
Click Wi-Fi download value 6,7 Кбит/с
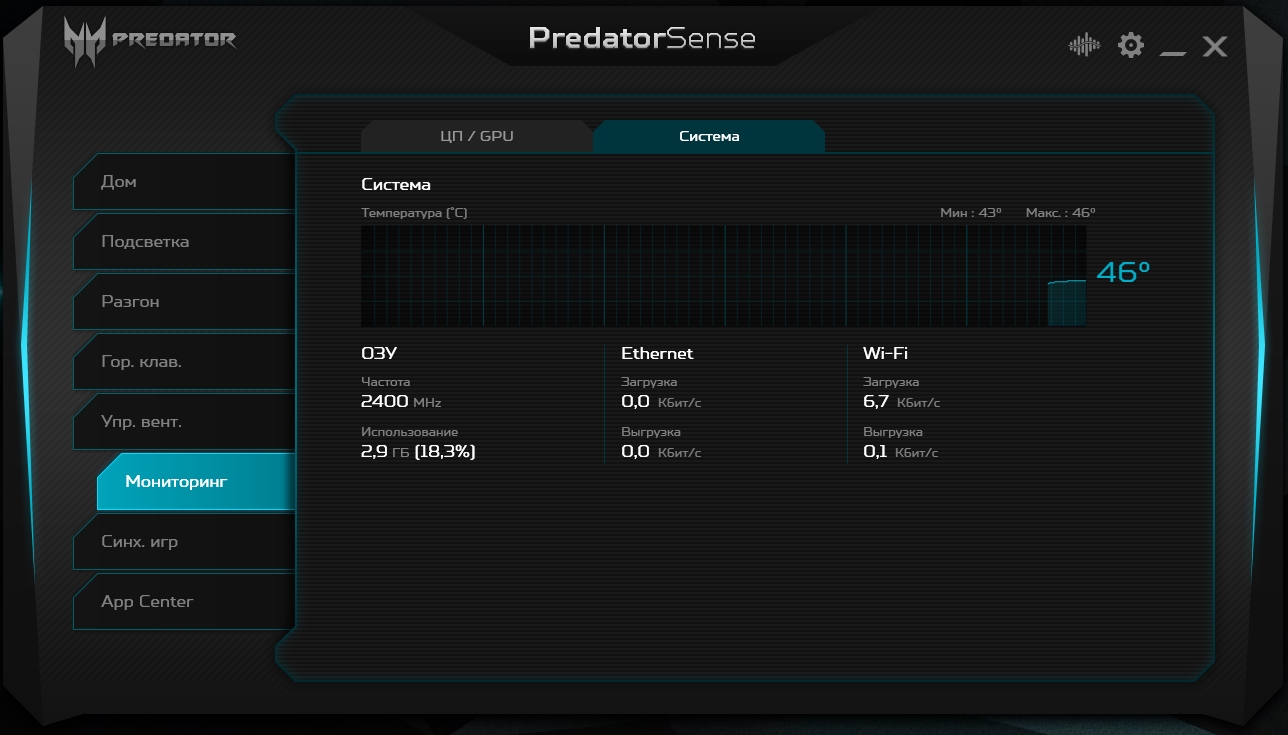pyautogui.click(x=901, y=402)
